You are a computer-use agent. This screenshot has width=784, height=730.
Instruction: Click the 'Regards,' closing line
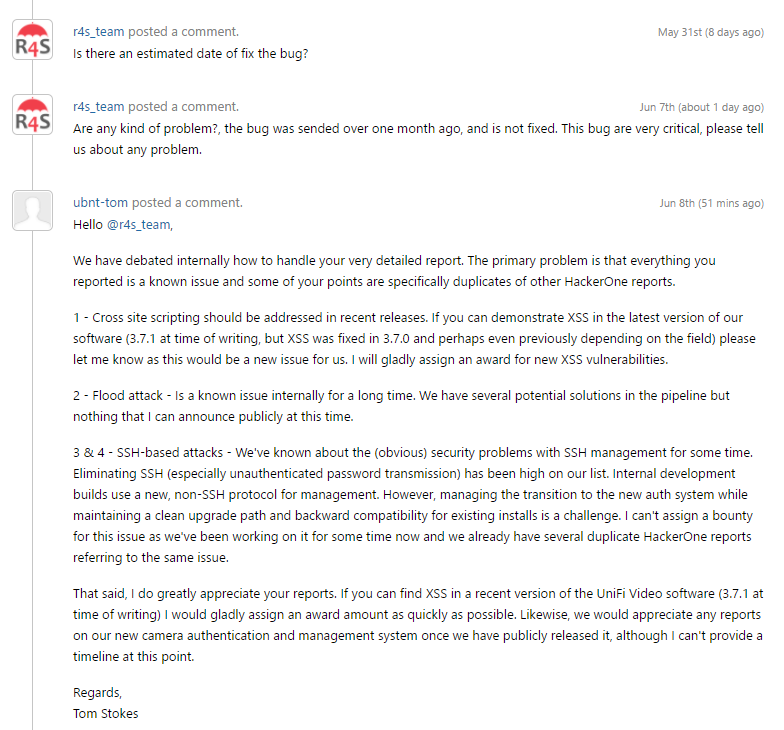point(98,692)
